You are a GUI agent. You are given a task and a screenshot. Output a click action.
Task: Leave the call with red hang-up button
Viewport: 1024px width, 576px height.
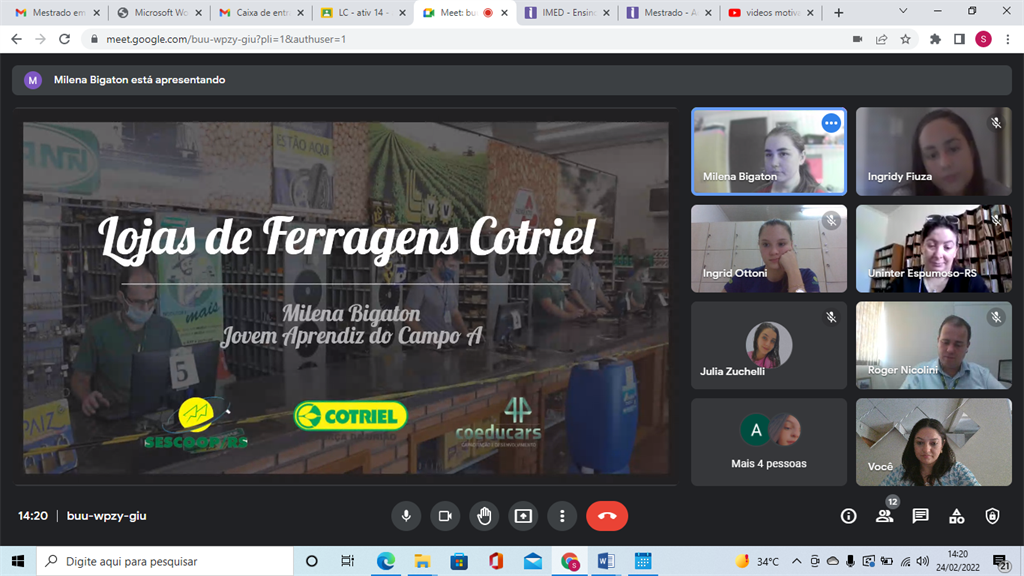click(x=607, y=516)
